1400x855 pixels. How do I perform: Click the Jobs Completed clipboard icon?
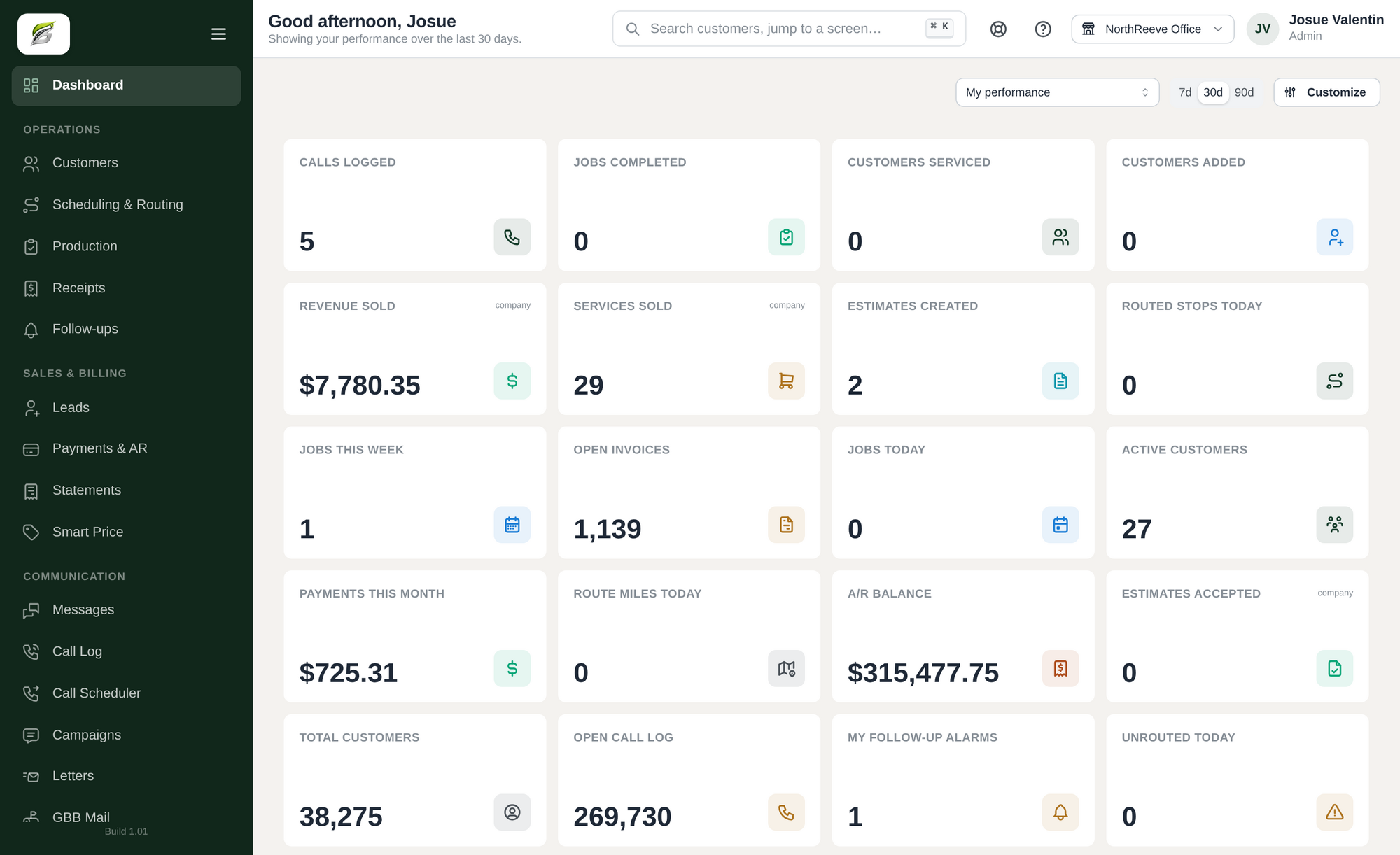coord(786,237)
